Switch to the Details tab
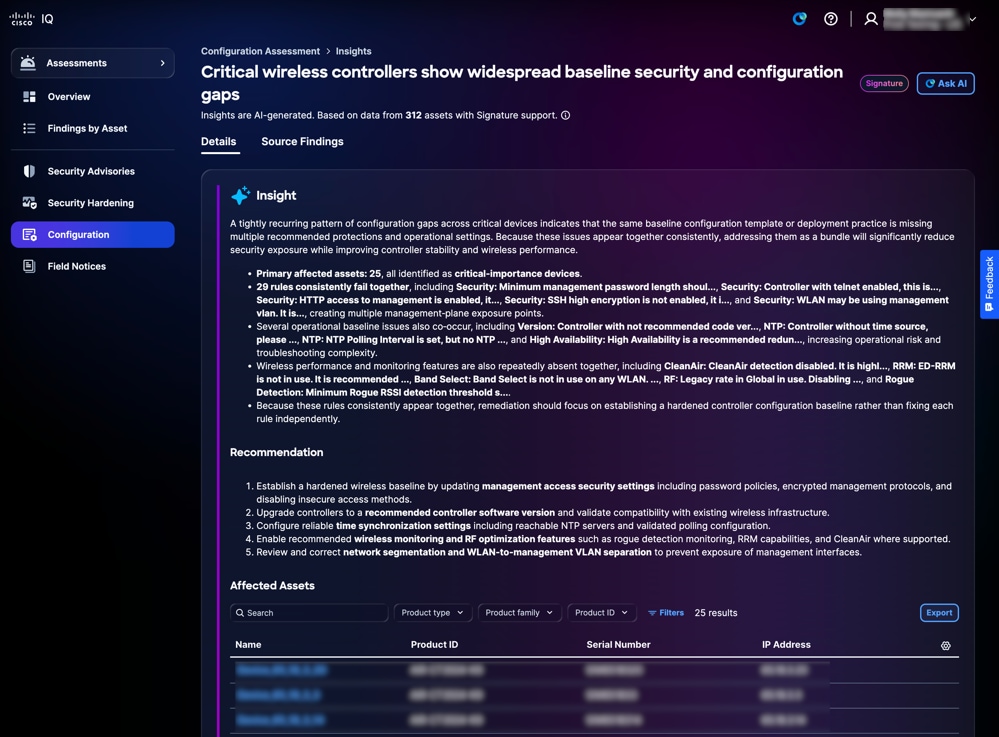Screen dimensions: 999x737 point(219,142)
